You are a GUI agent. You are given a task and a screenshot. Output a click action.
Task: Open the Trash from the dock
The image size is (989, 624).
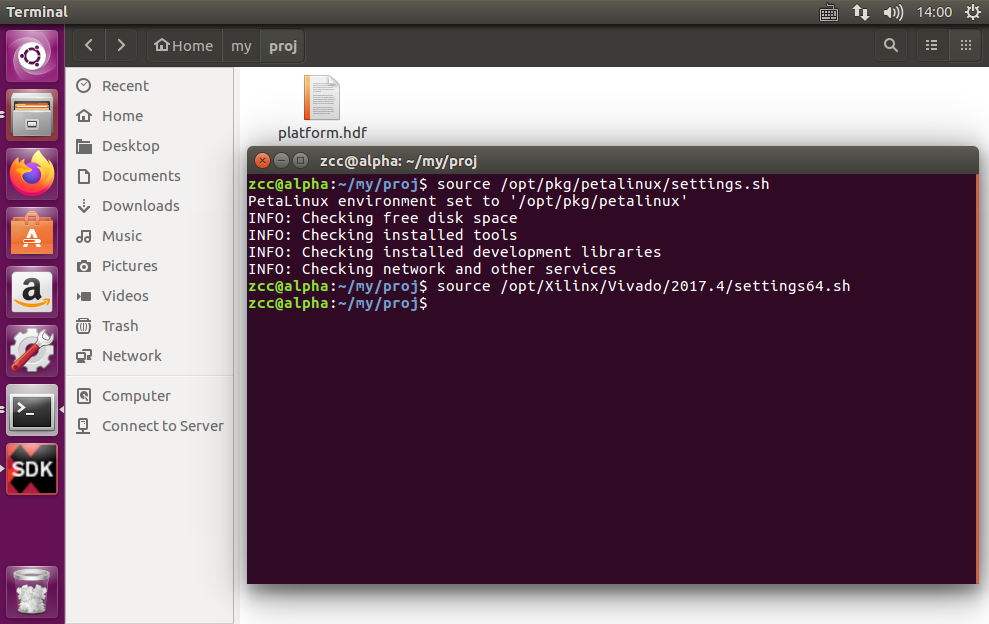(x=32, y=590)
